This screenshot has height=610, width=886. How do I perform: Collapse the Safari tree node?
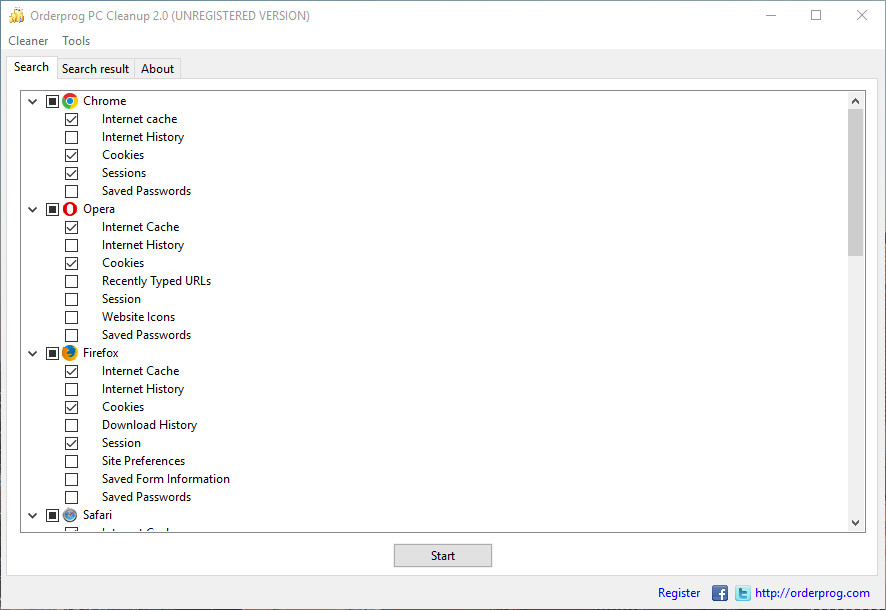33,516
